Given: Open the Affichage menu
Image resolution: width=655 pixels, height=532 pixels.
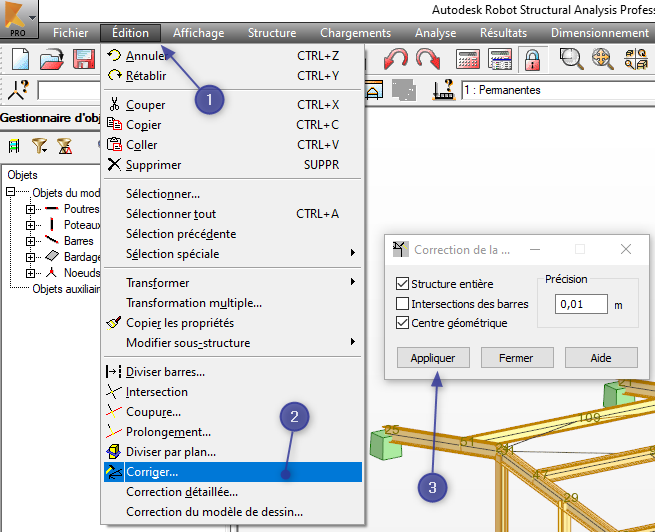Looking at the screenshot, I should coord(198,33).
